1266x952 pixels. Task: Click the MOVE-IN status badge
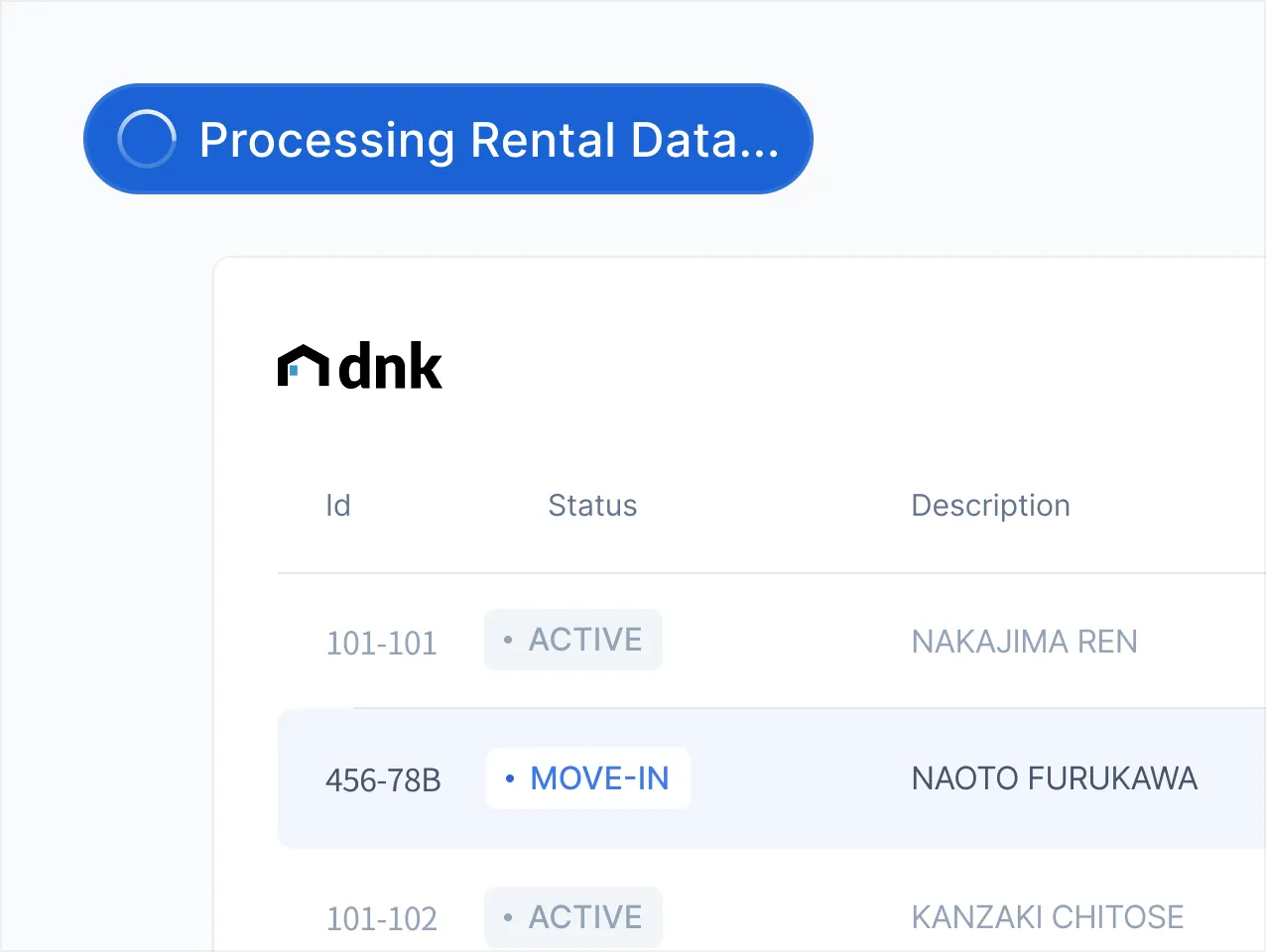588,778
